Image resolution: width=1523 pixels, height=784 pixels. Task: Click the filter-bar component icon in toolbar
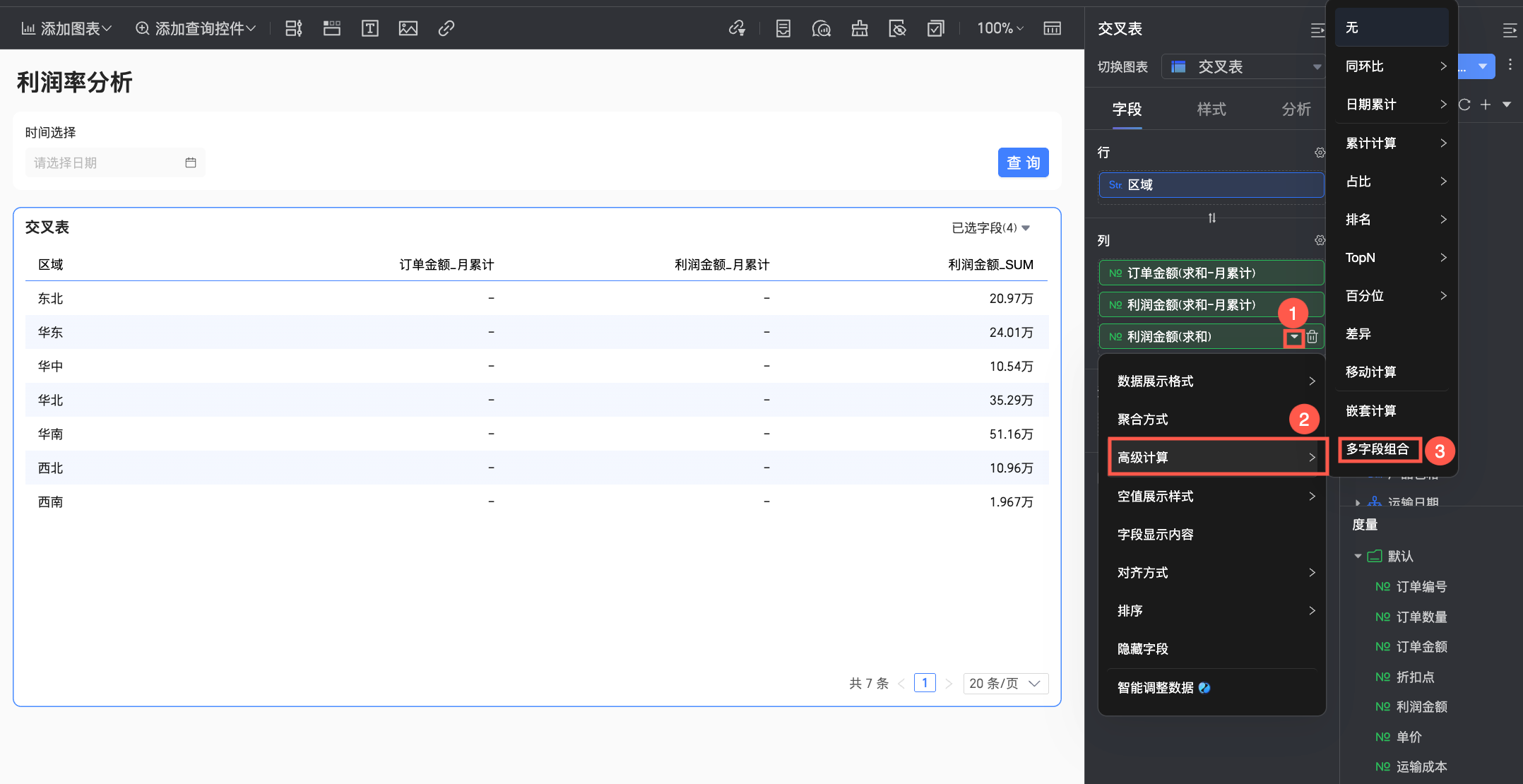(293, 28)
